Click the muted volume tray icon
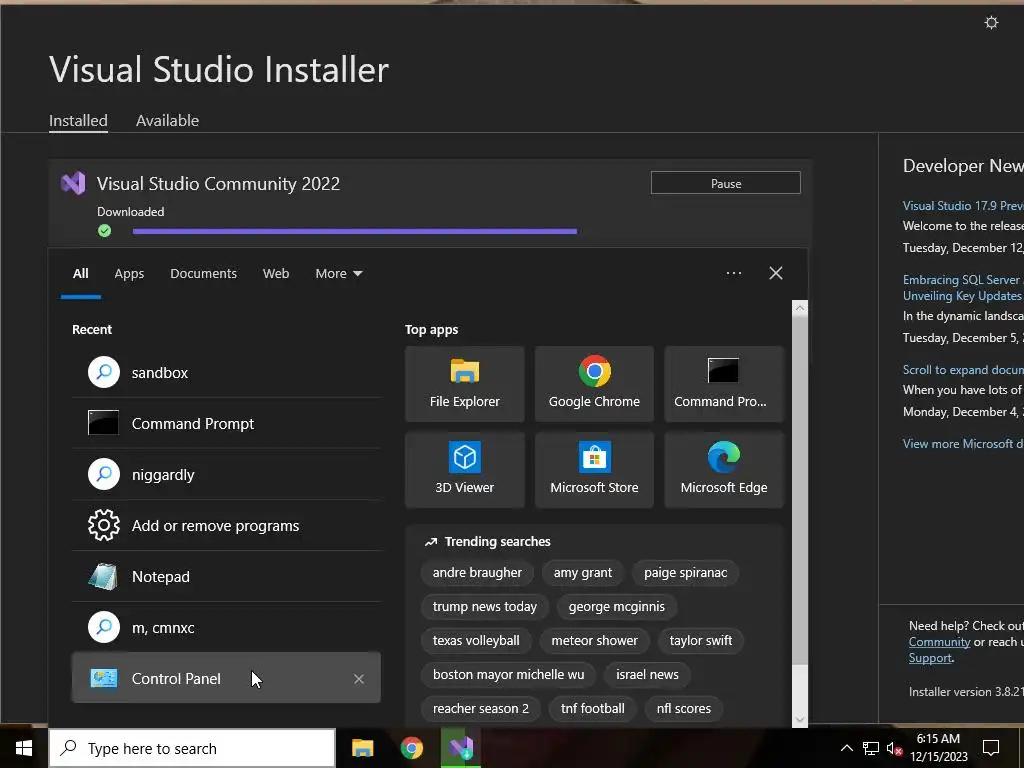The width and height of the screenshot is (1024, 768). pos(894,748)
